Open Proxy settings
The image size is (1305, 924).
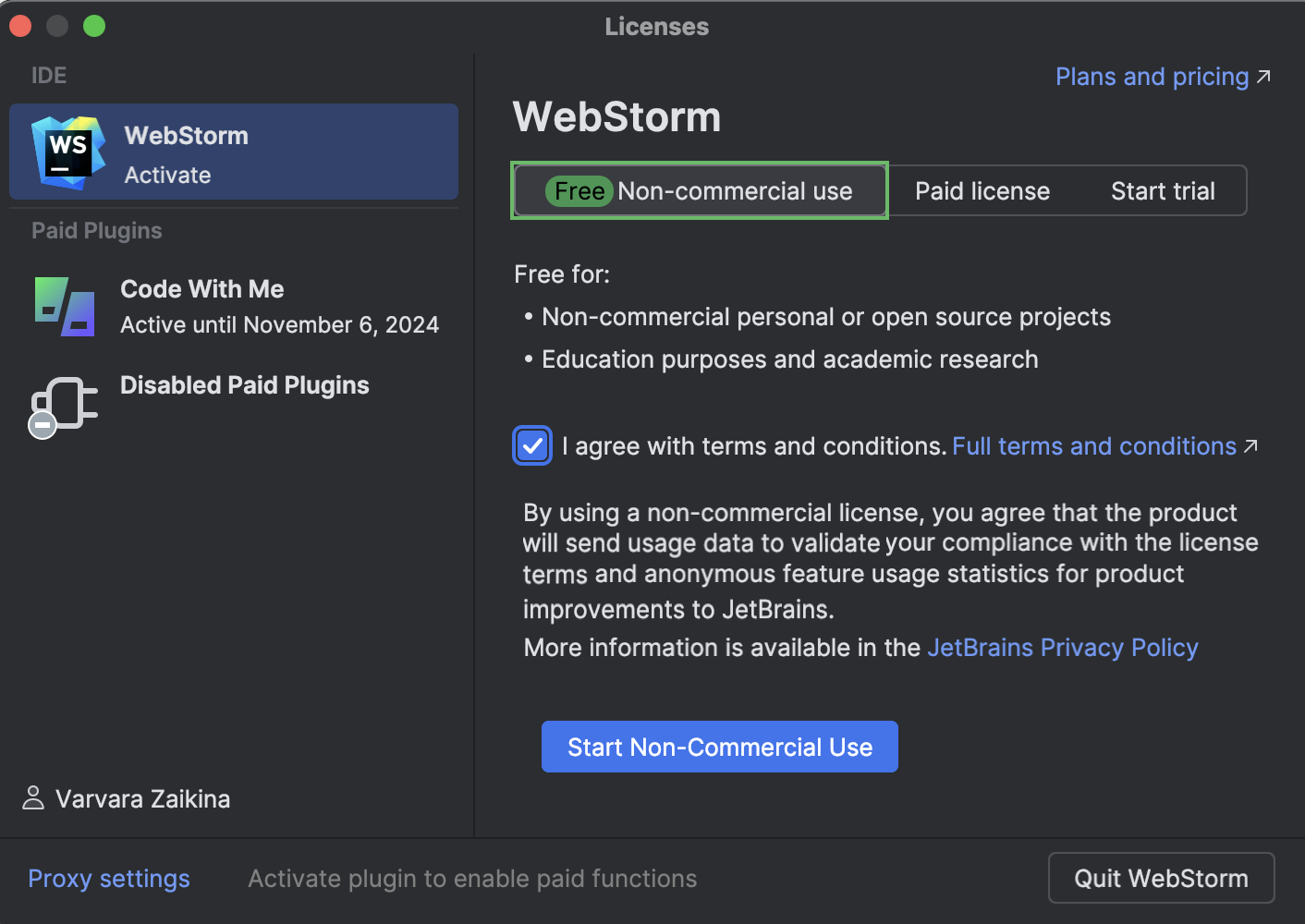click(109, 878)
